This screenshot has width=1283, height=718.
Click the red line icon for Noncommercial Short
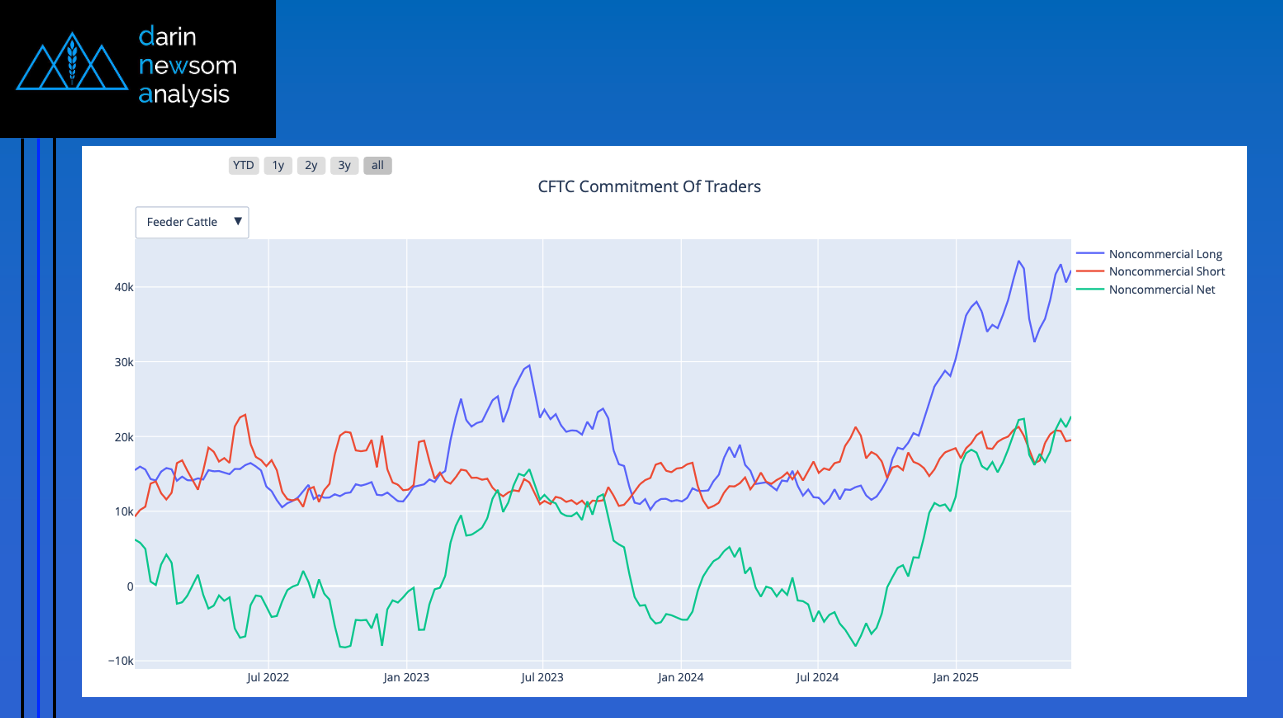click(1090, 272)
